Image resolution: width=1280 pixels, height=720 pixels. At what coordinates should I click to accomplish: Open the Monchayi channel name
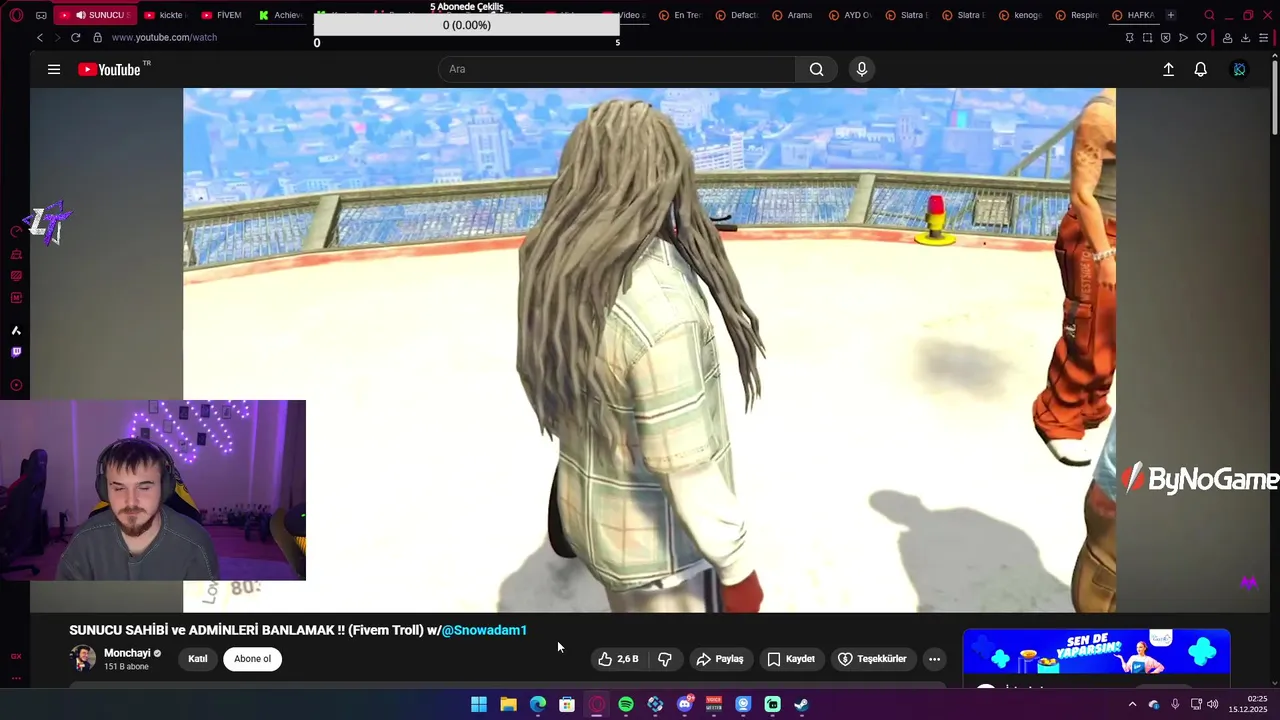(x=127, y=653)
